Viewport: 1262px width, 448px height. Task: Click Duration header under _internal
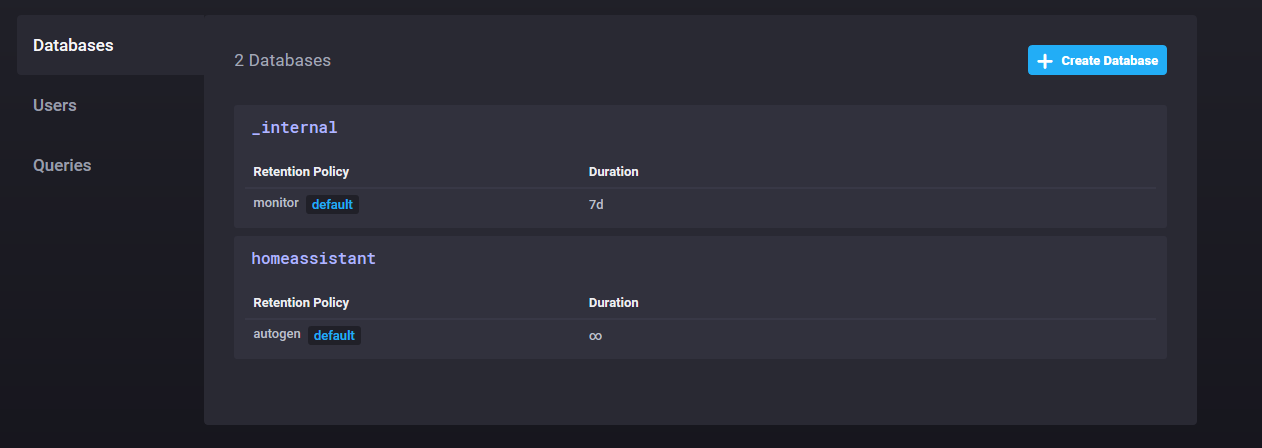coord(613,172)
